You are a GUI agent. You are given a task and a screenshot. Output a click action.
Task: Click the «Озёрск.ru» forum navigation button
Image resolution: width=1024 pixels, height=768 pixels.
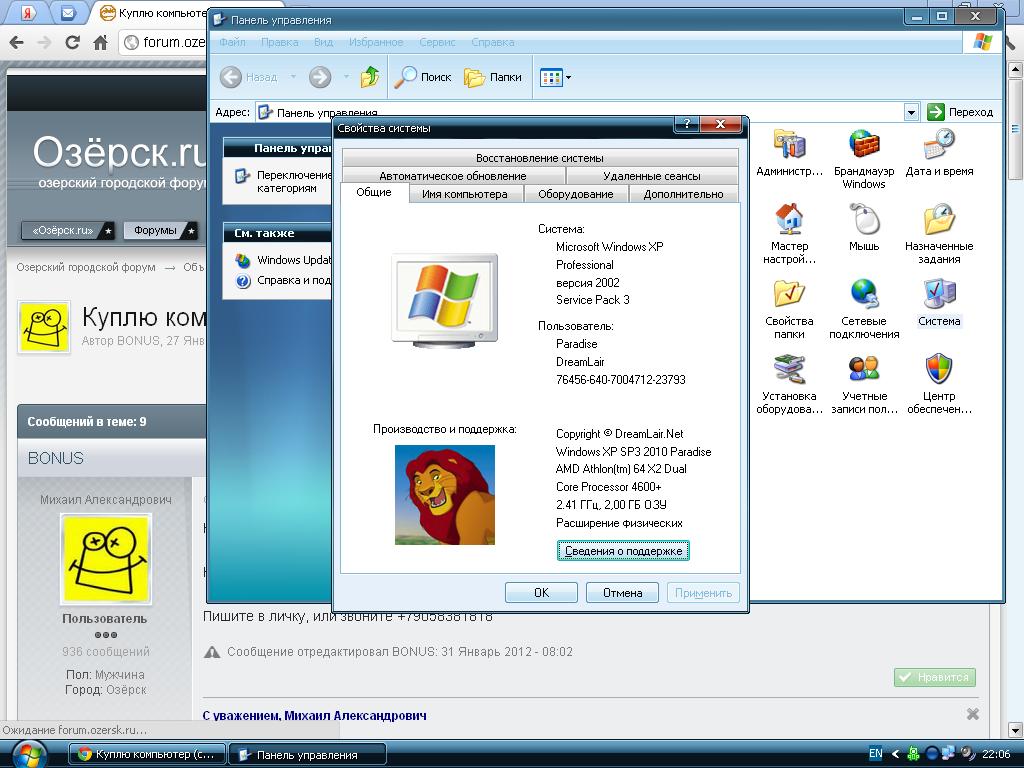[67, 231]
